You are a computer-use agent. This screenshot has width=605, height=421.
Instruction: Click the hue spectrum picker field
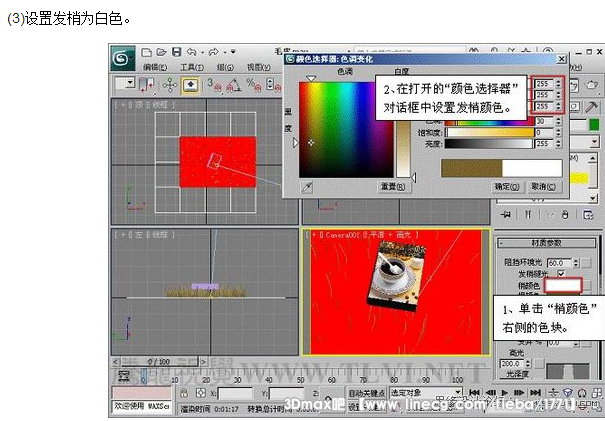click(x=346, y=130)
